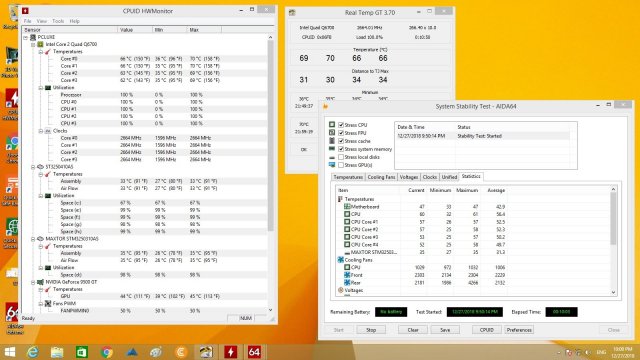The width and height of the screenshot is (640, 360).
Task: Switch to HWMonitor via red lightning taskbar icon
Action: point(231,352)
